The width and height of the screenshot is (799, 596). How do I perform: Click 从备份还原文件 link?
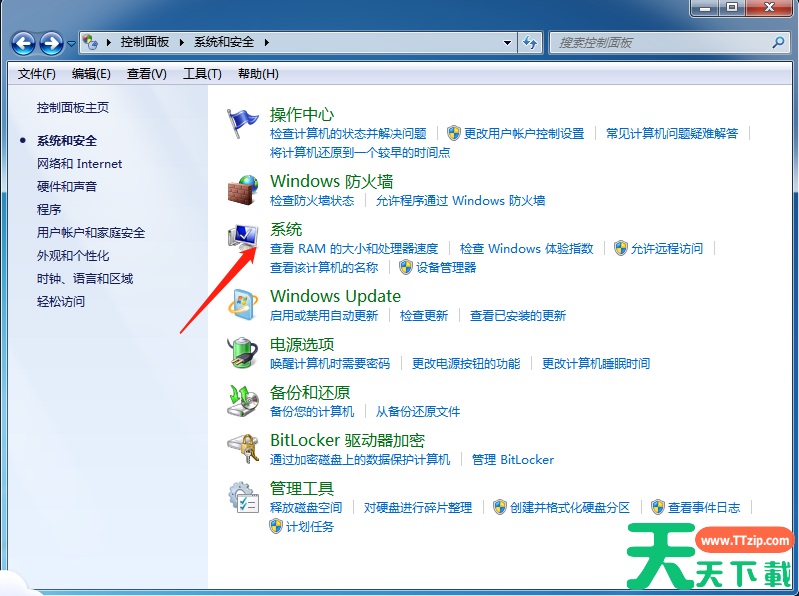(x=418, y=412)
